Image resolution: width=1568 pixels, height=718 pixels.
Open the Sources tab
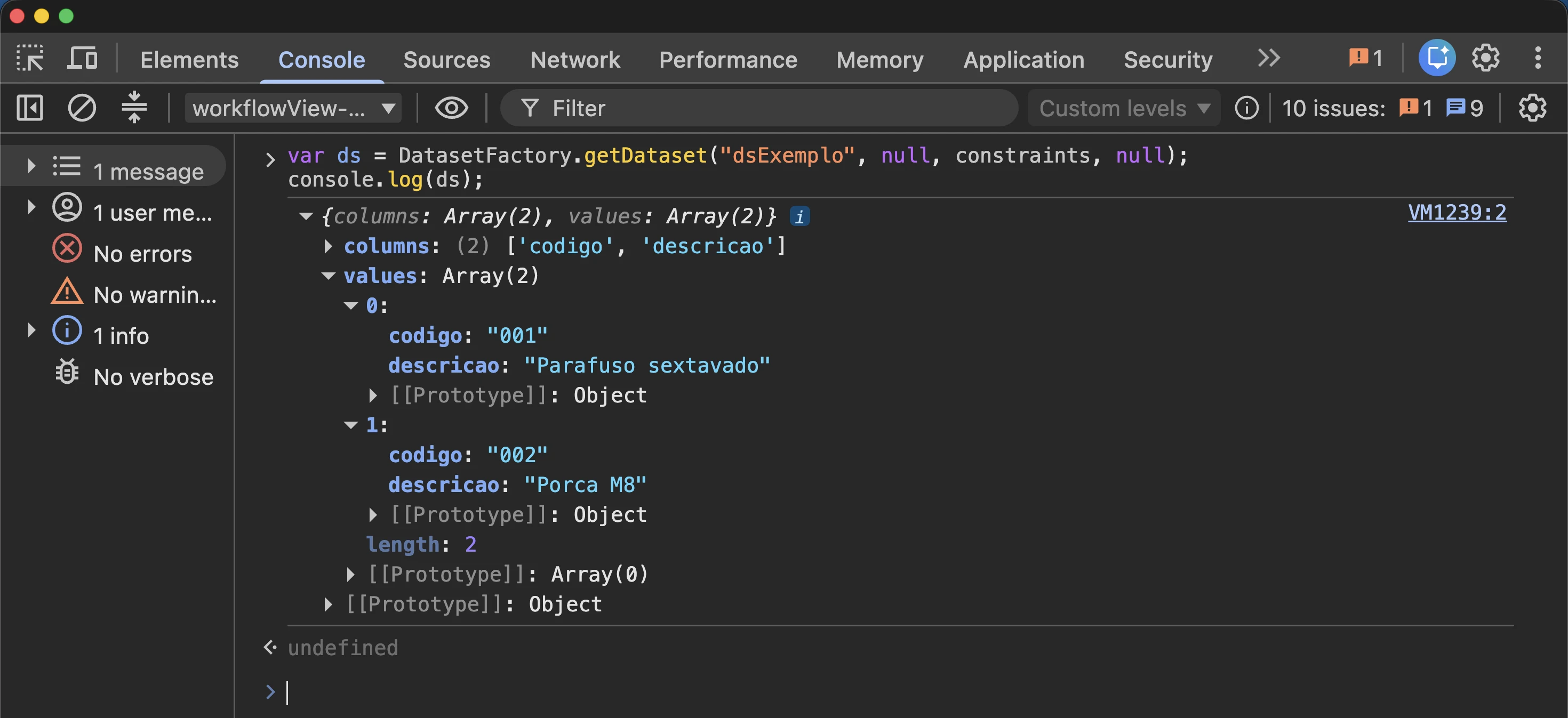point(446,60)
